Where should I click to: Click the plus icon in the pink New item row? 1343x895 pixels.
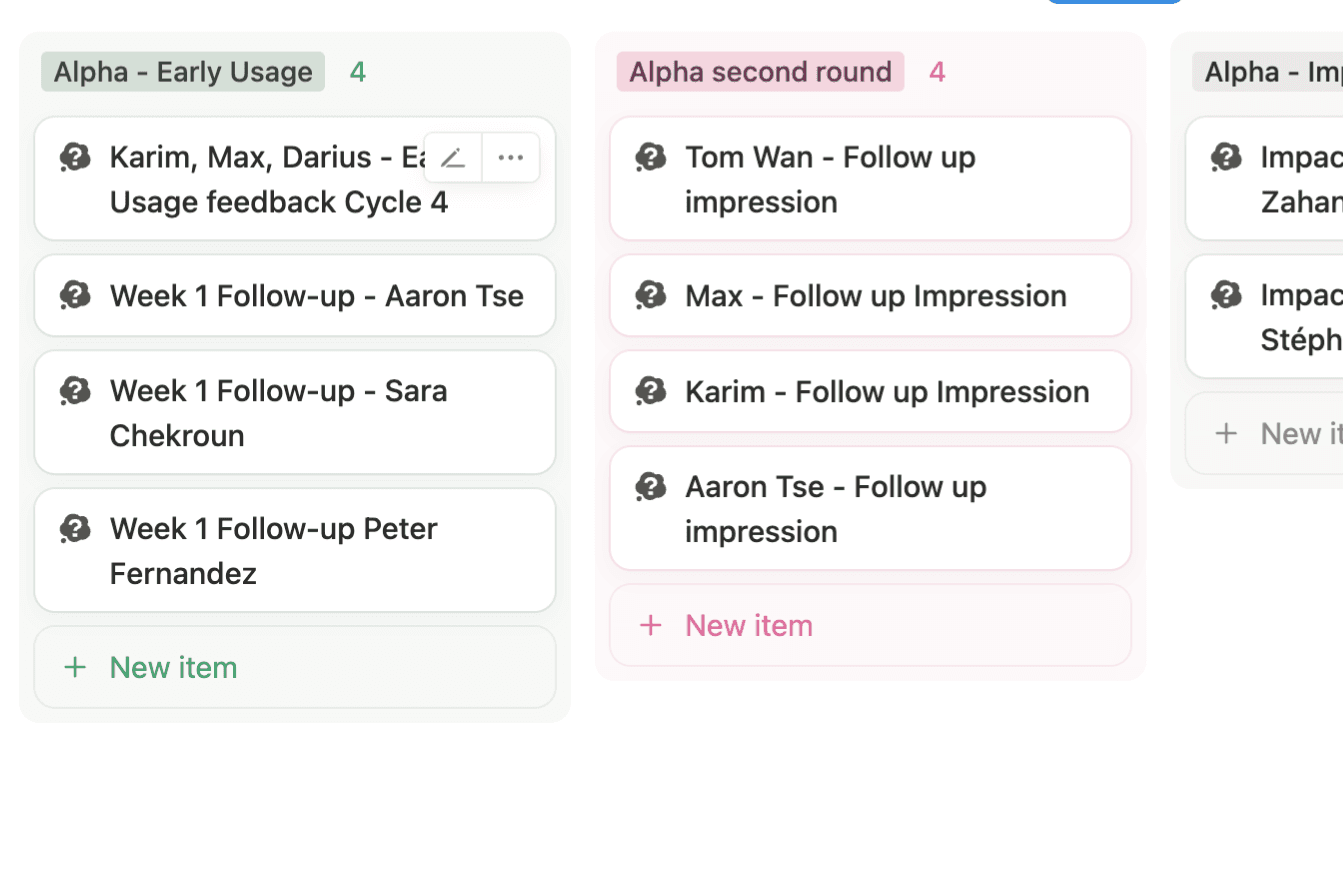pyautogui.click(x=651, y=625)
